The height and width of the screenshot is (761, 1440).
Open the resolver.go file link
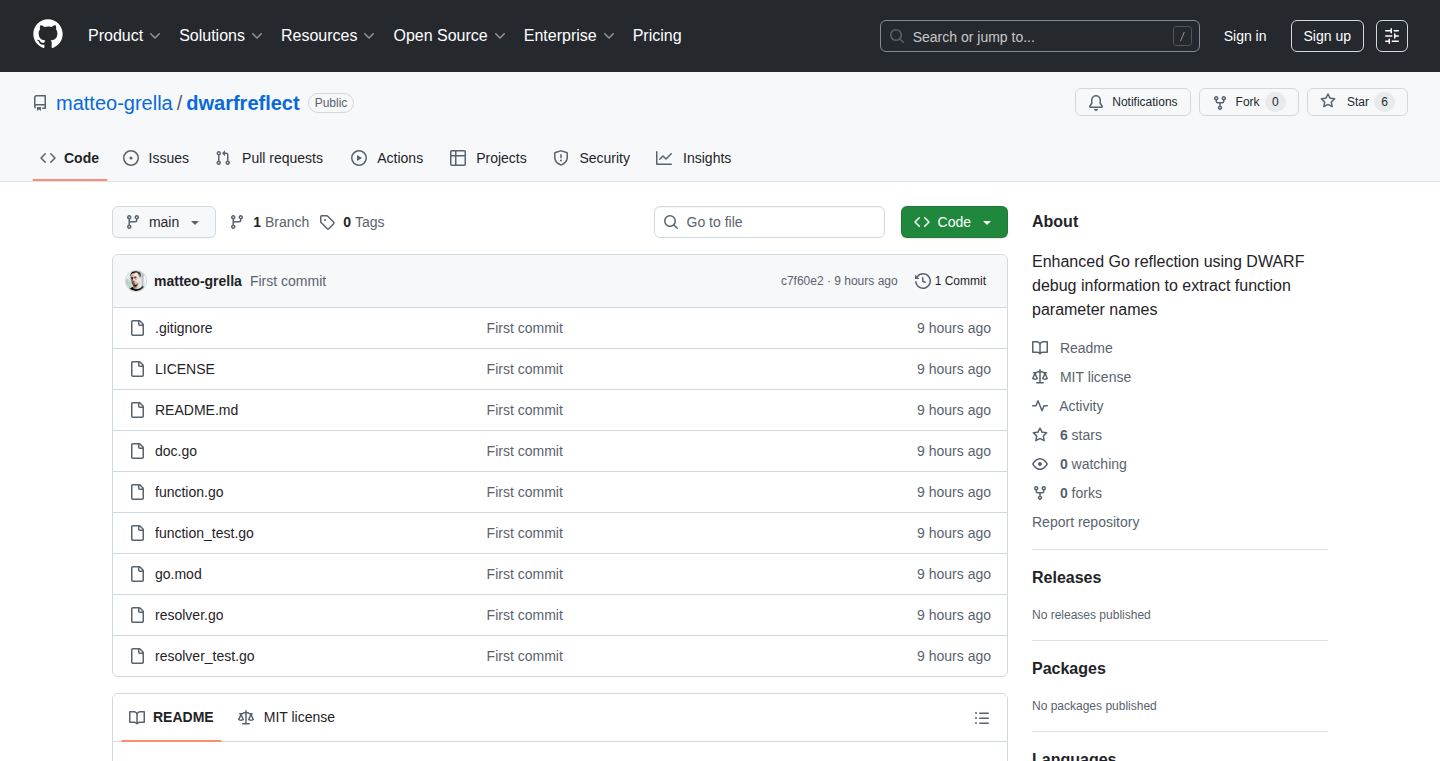point(189,615)
